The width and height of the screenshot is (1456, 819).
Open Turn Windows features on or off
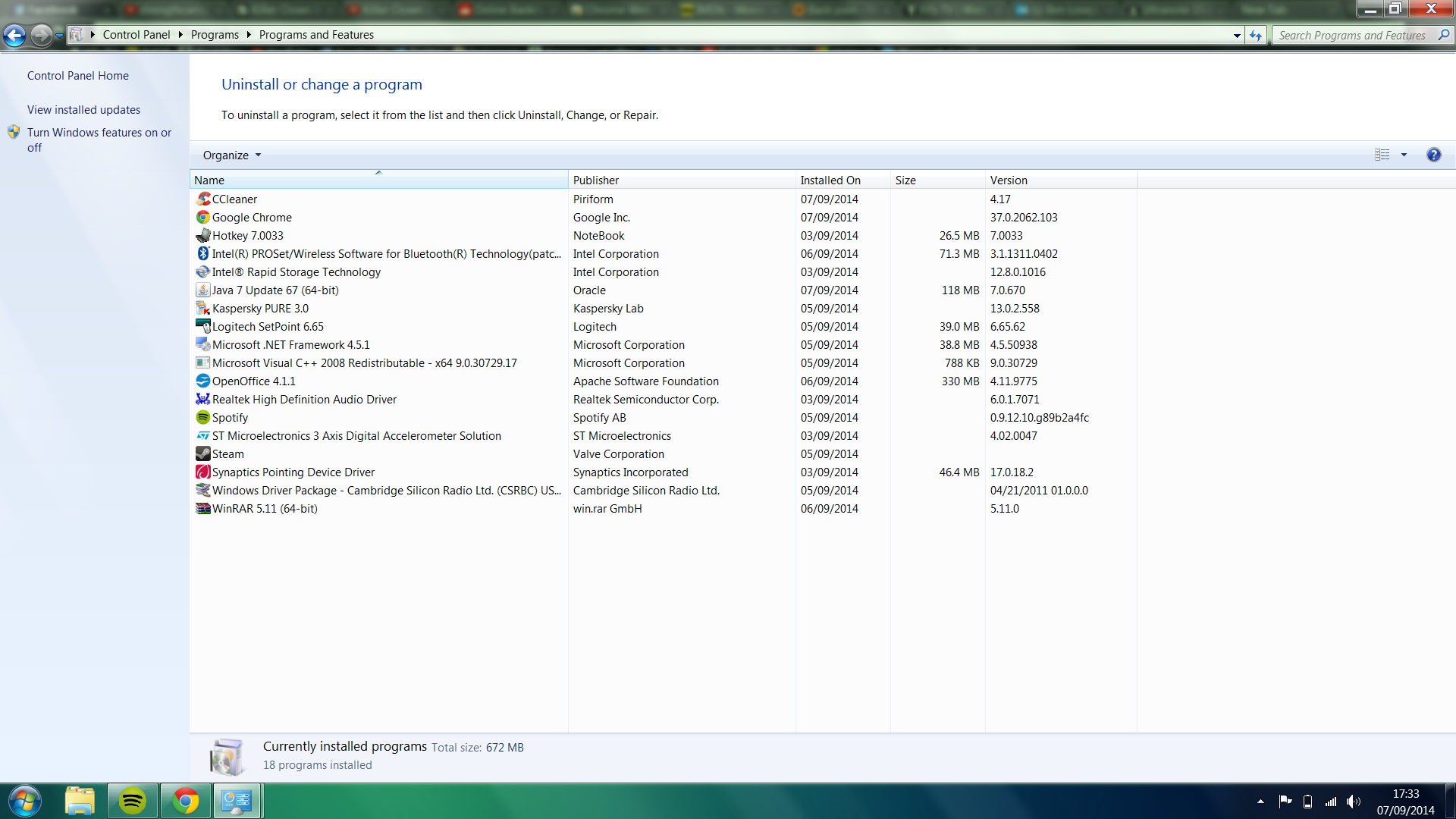[99, 140]
